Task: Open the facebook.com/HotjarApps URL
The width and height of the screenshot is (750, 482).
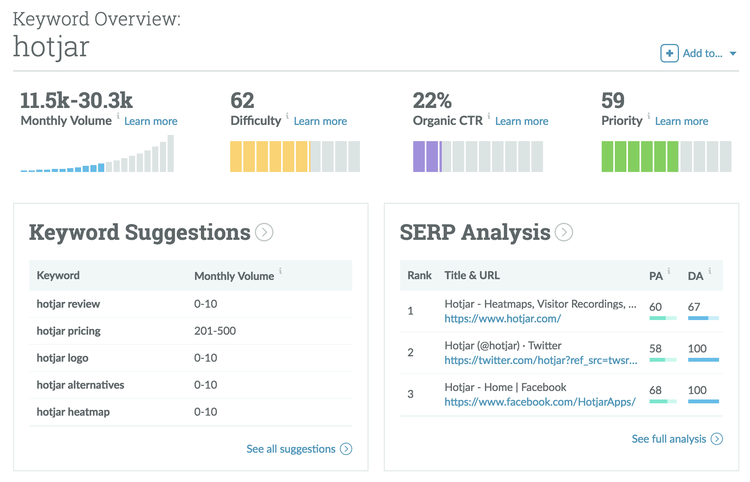Action: point(540,402)
